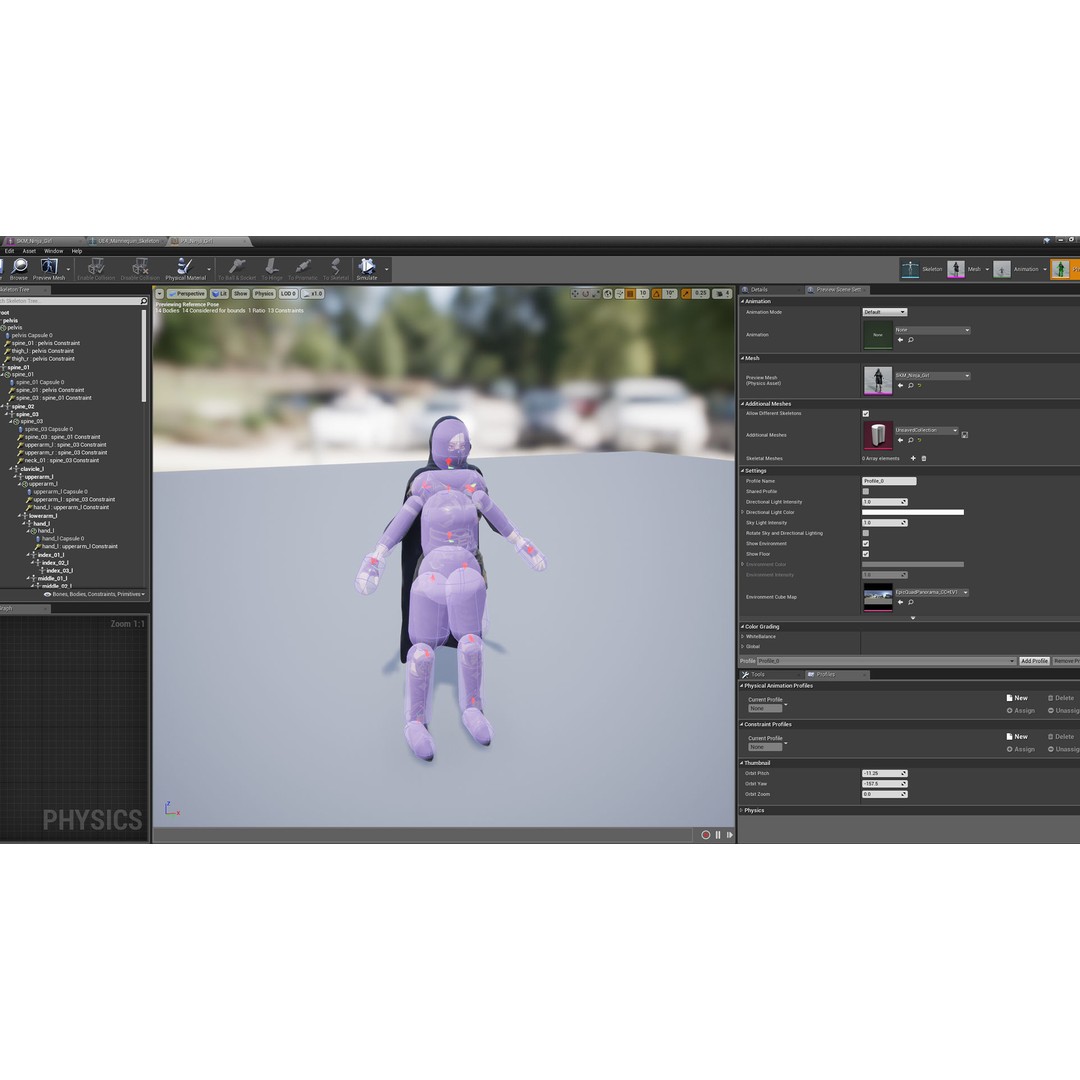Click the Enable Collision toolbar icon

coord(96,269)
